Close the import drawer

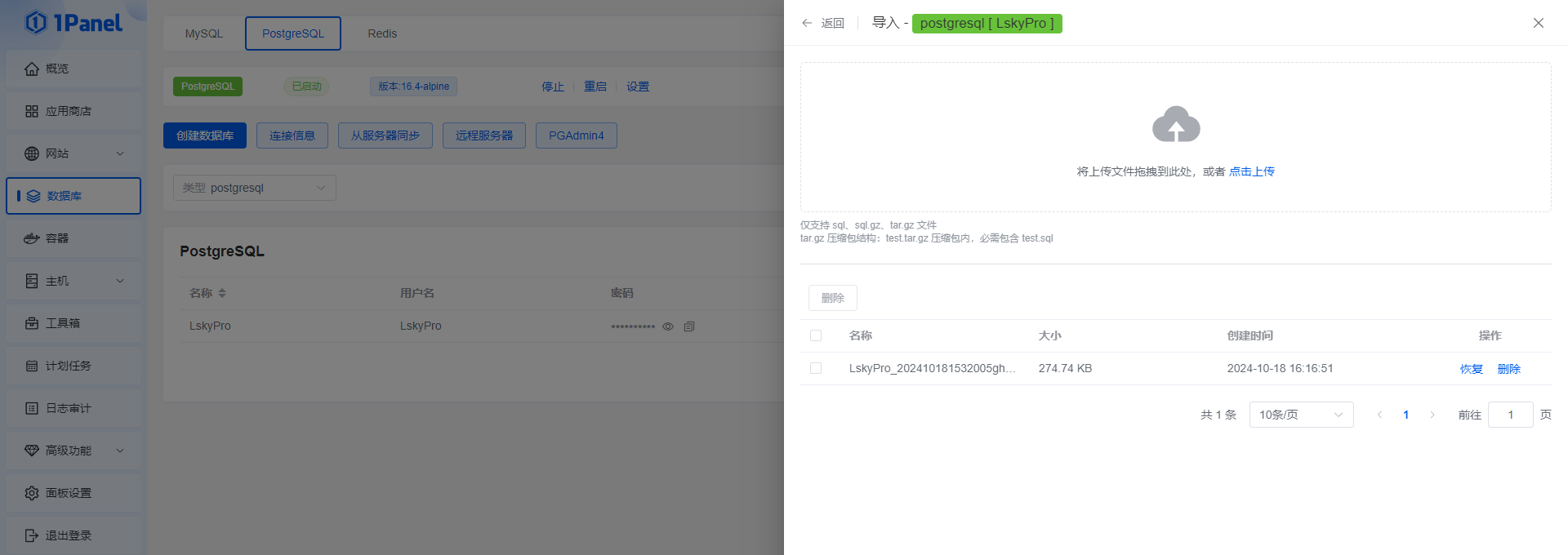1539,23
